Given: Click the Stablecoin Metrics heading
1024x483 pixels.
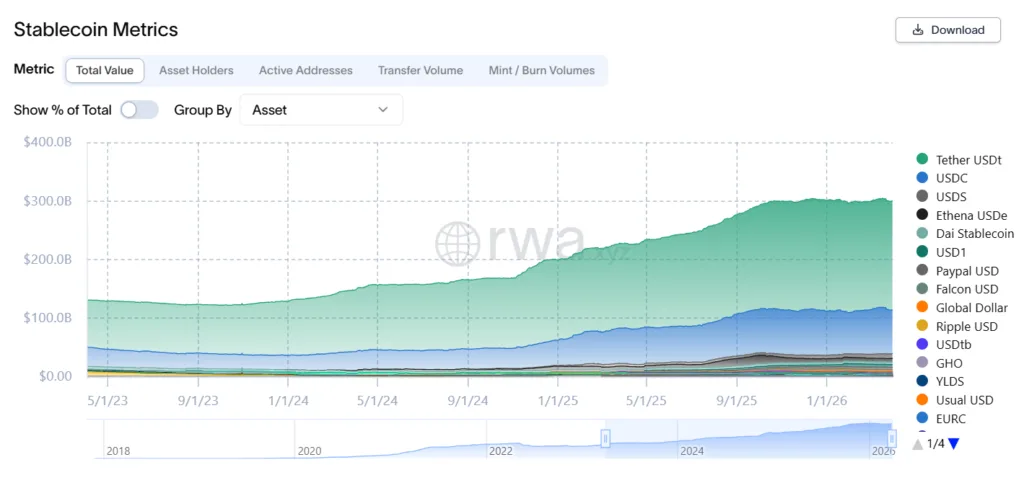Looking at the screenshot, I should [x=96, y=29].
